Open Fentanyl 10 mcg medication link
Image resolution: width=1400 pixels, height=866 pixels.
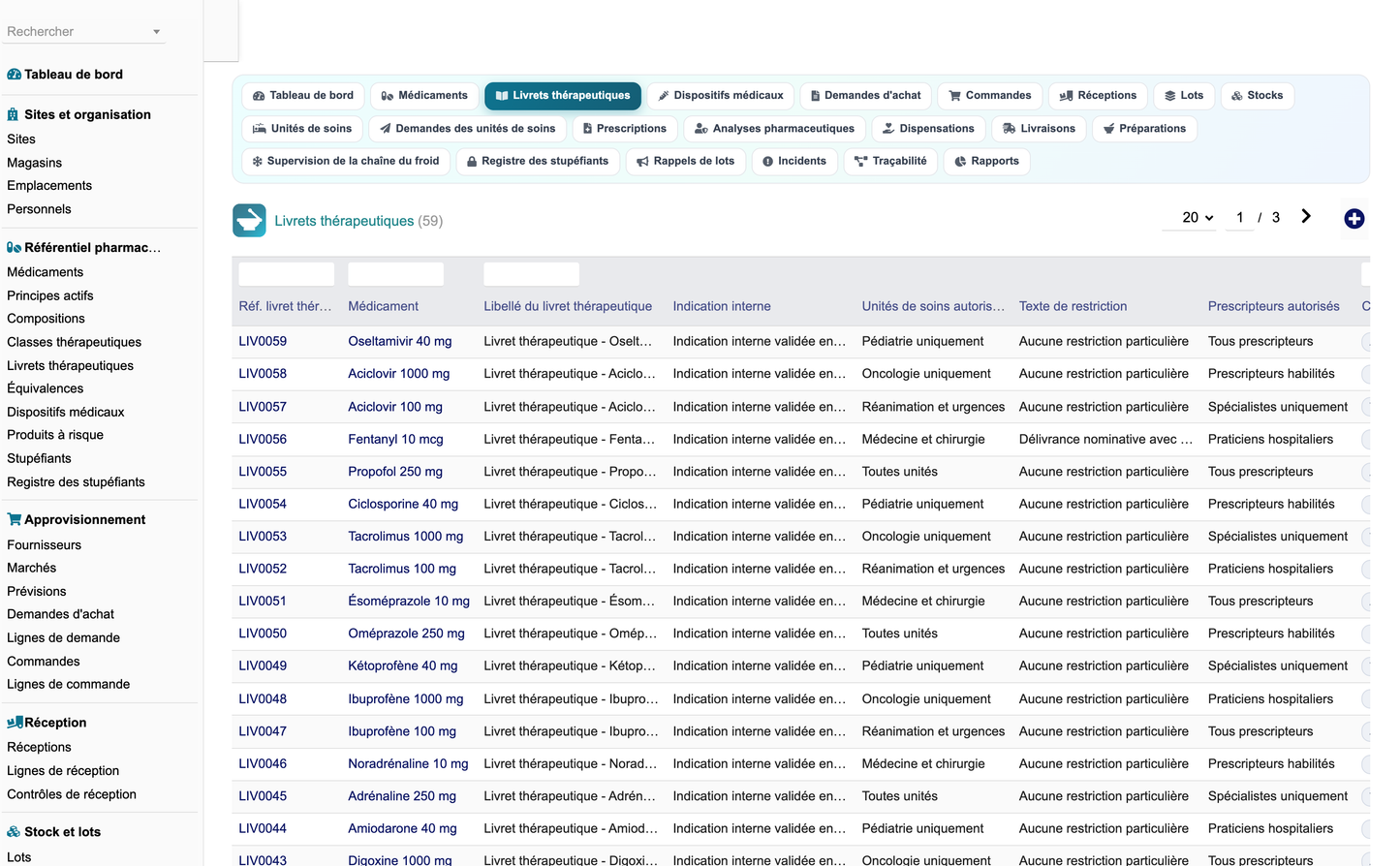tap(395, 439)
